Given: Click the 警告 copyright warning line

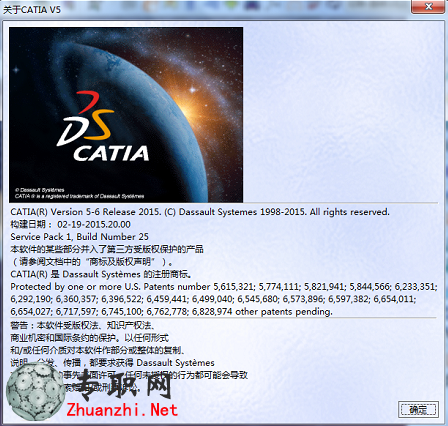Looking at the screenshot, I should tap(82, 325).
